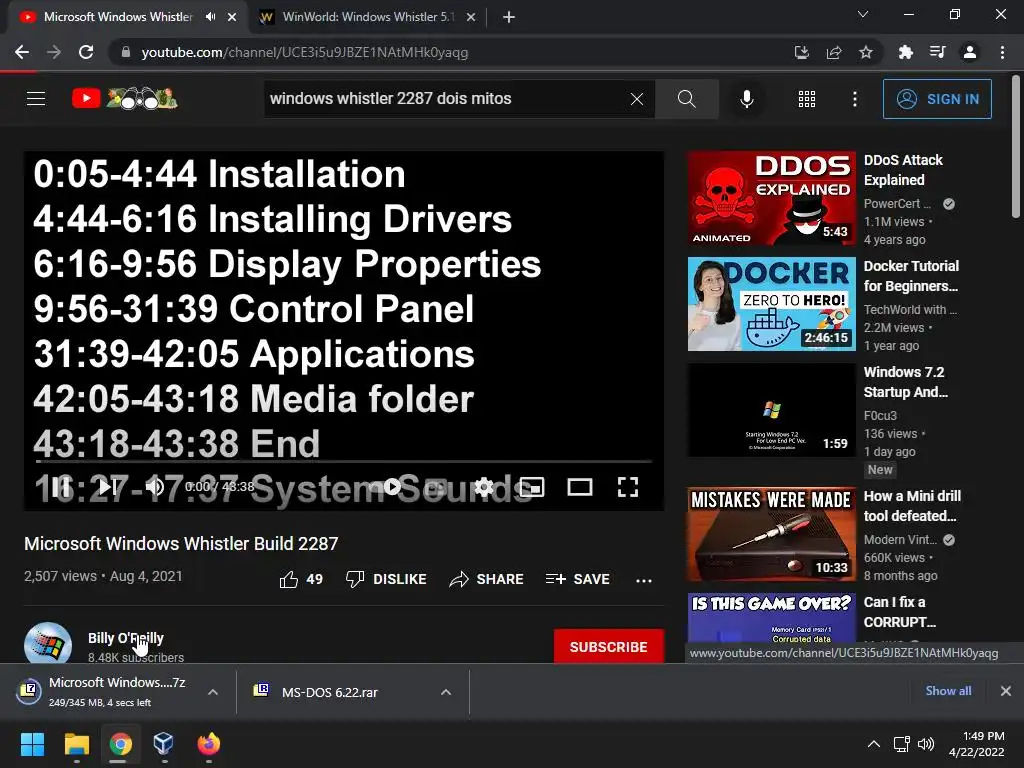The image size is (1024, 768).
Task: Open File Explorer from taskbar
Action: pyautogui.click(x=76, y=744)
